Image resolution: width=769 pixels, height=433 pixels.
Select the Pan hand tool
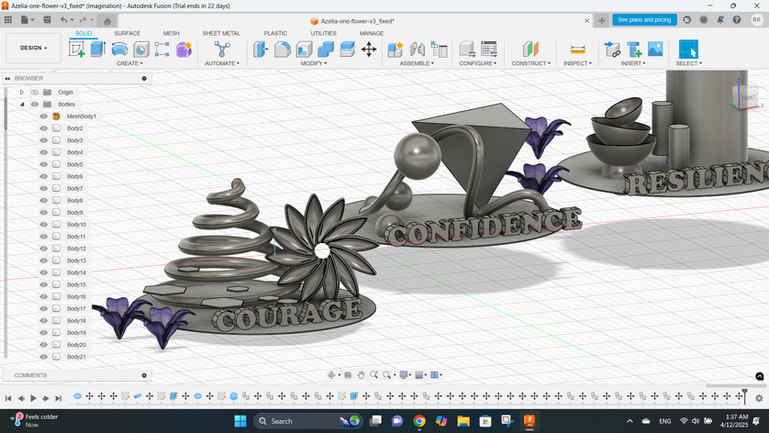(361, 375)
